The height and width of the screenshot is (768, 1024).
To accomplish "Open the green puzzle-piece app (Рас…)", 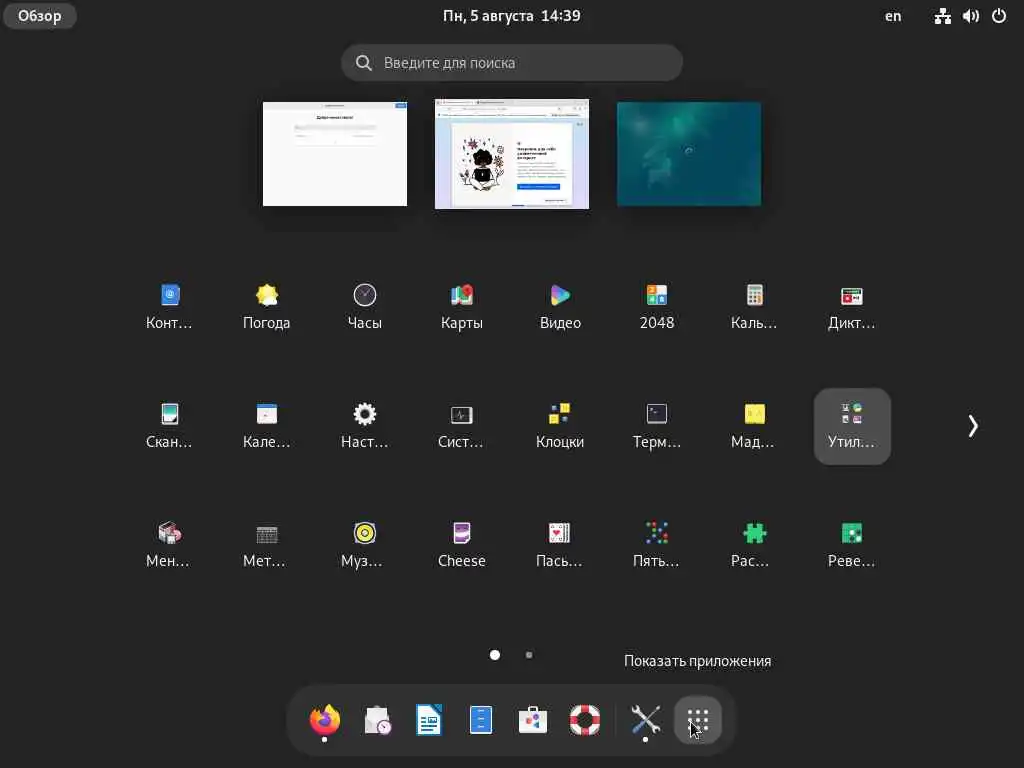I will 754,545.
